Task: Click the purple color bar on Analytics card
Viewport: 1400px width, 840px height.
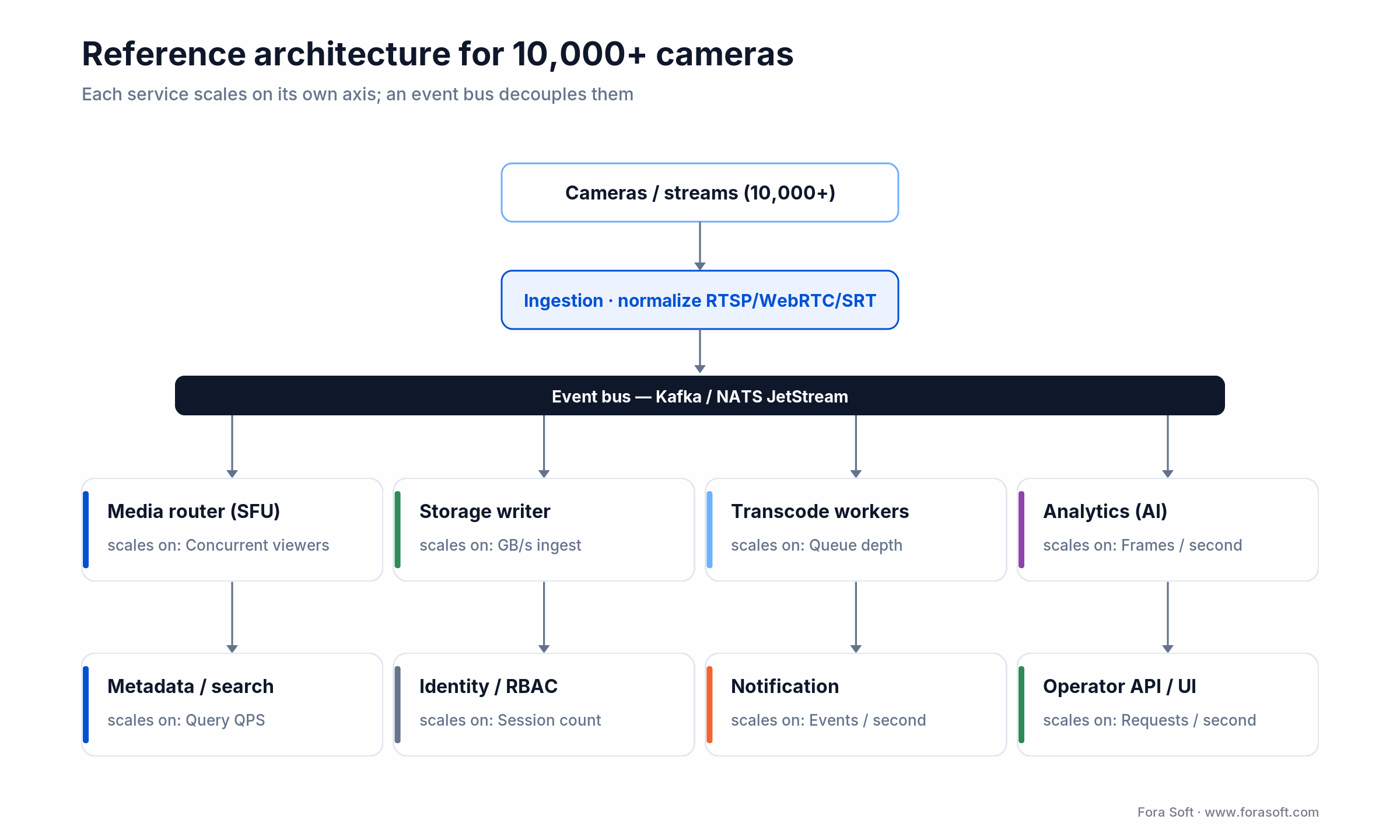Action: click(1021, 530)
